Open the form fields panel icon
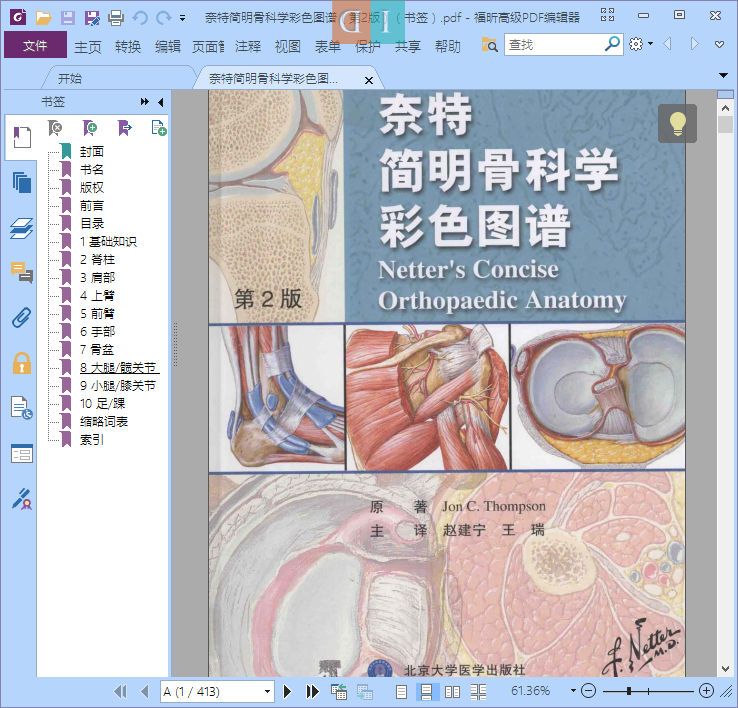Image resolution: width=738 pixels, height=708 pixels. click(22, 453)
